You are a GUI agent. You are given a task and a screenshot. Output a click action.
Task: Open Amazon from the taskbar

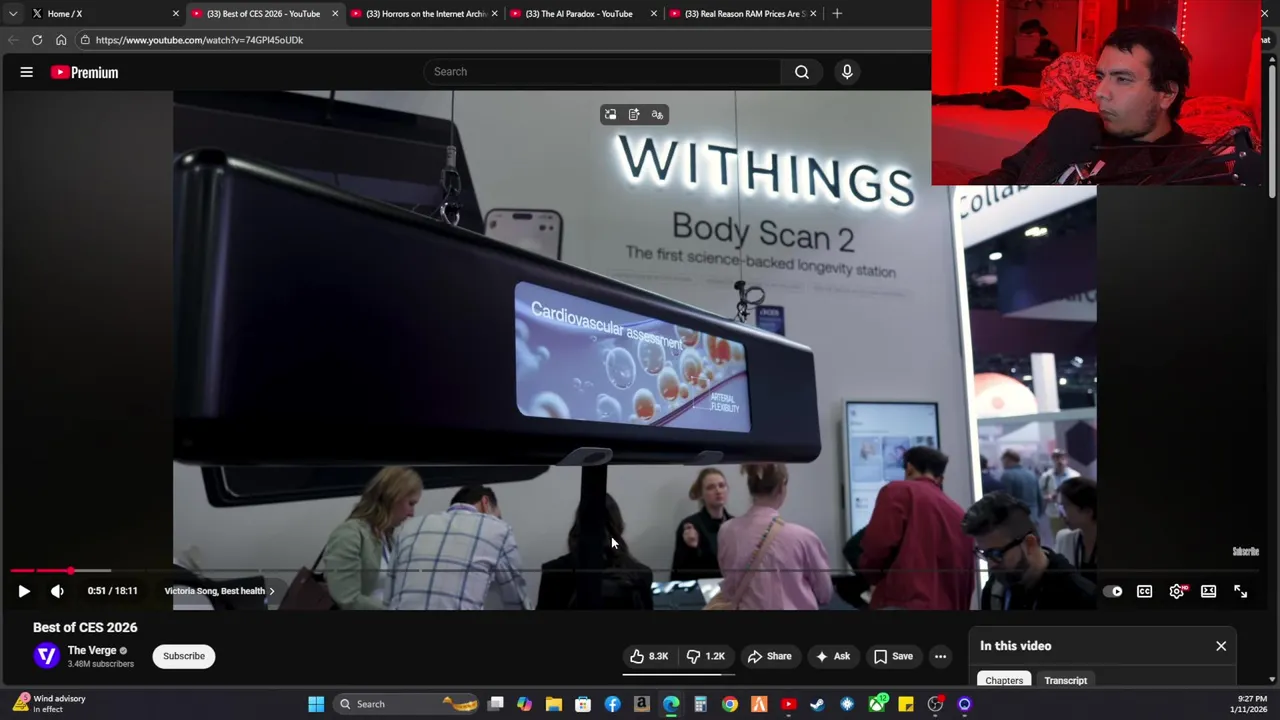tap(641, 704)
